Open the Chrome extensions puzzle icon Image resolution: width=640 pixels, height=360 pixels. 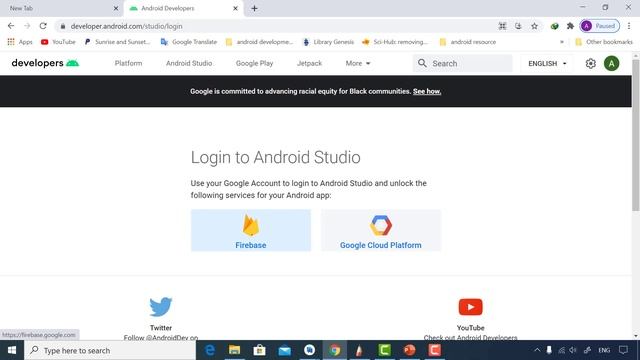point(570,26)
